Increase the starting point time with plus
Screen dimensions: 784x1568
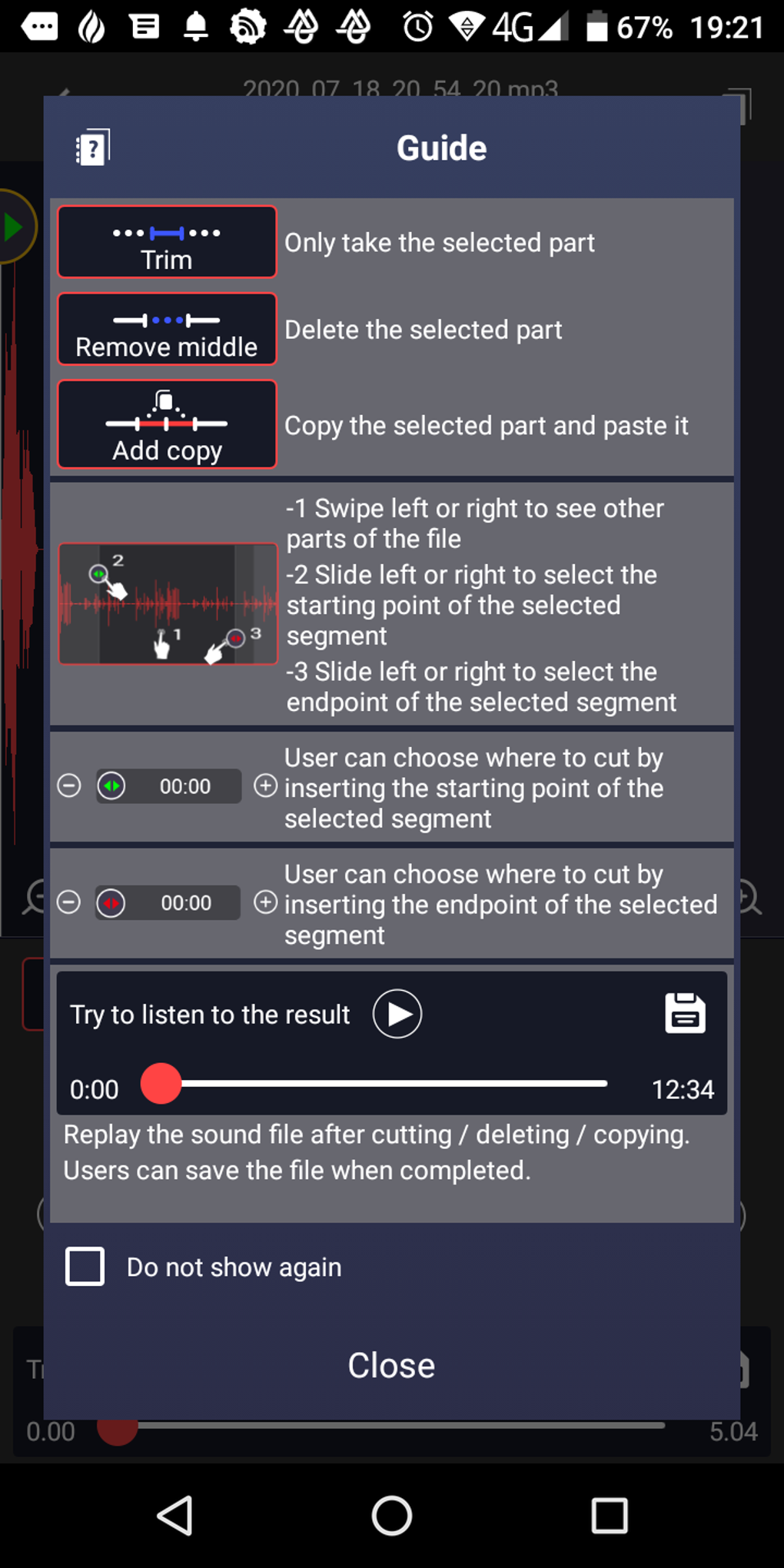click(266, 786)
